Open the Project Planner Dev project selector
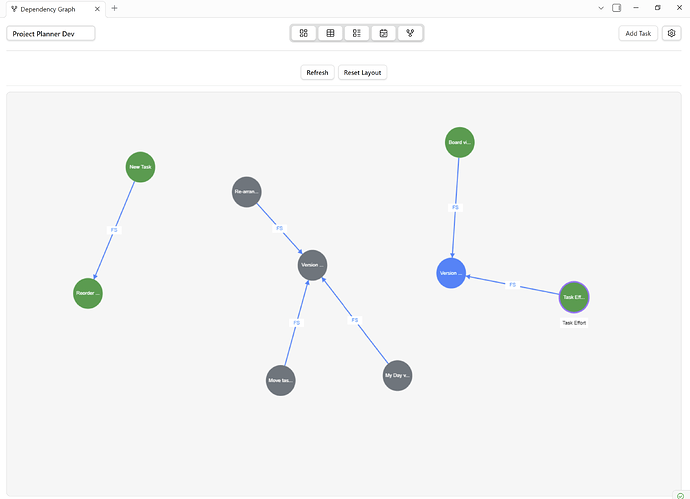 tap(51, 33)
